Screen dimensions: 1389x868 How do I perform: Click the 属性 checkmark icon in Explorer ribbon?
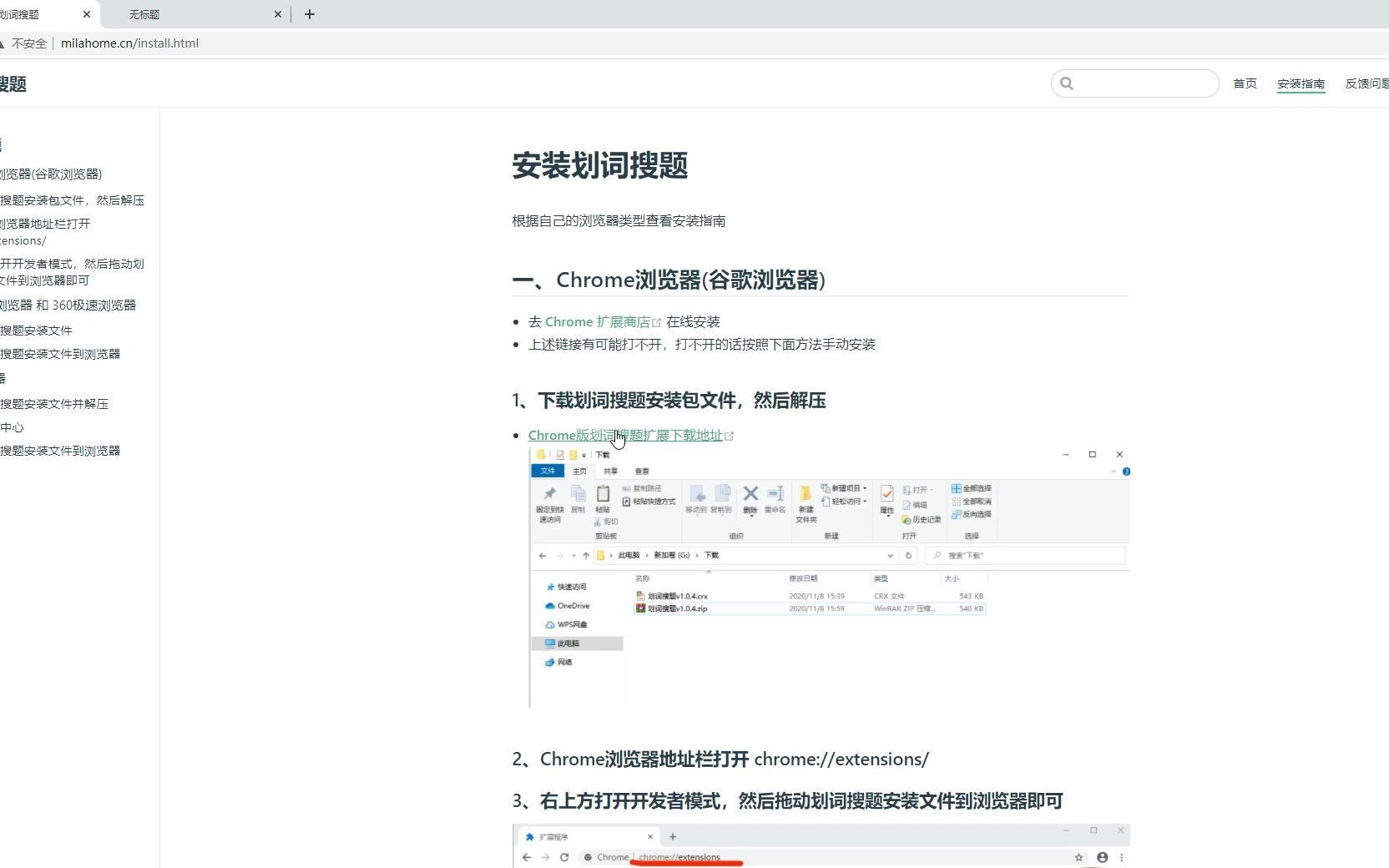pos(886,493)
